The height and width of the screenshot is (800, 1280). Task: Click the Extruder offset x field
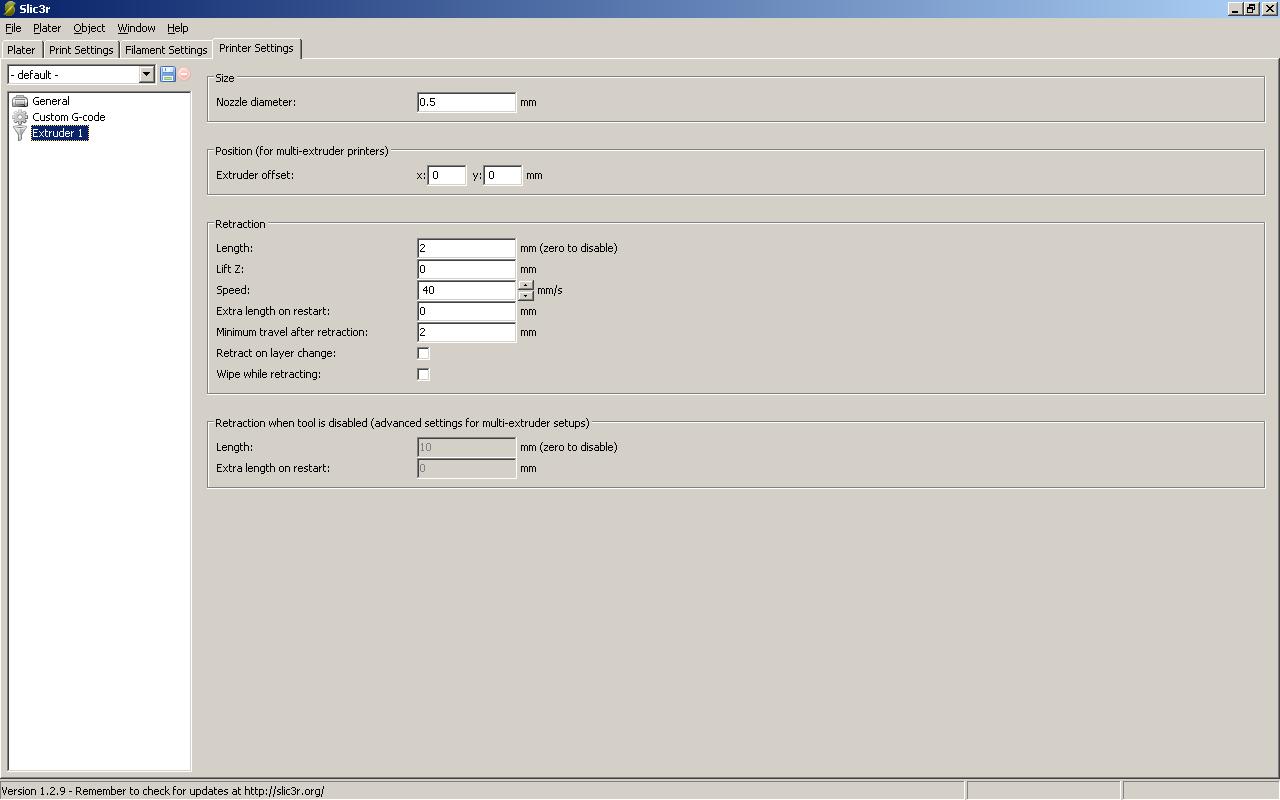pyautogui.click(x=447, y=175)
